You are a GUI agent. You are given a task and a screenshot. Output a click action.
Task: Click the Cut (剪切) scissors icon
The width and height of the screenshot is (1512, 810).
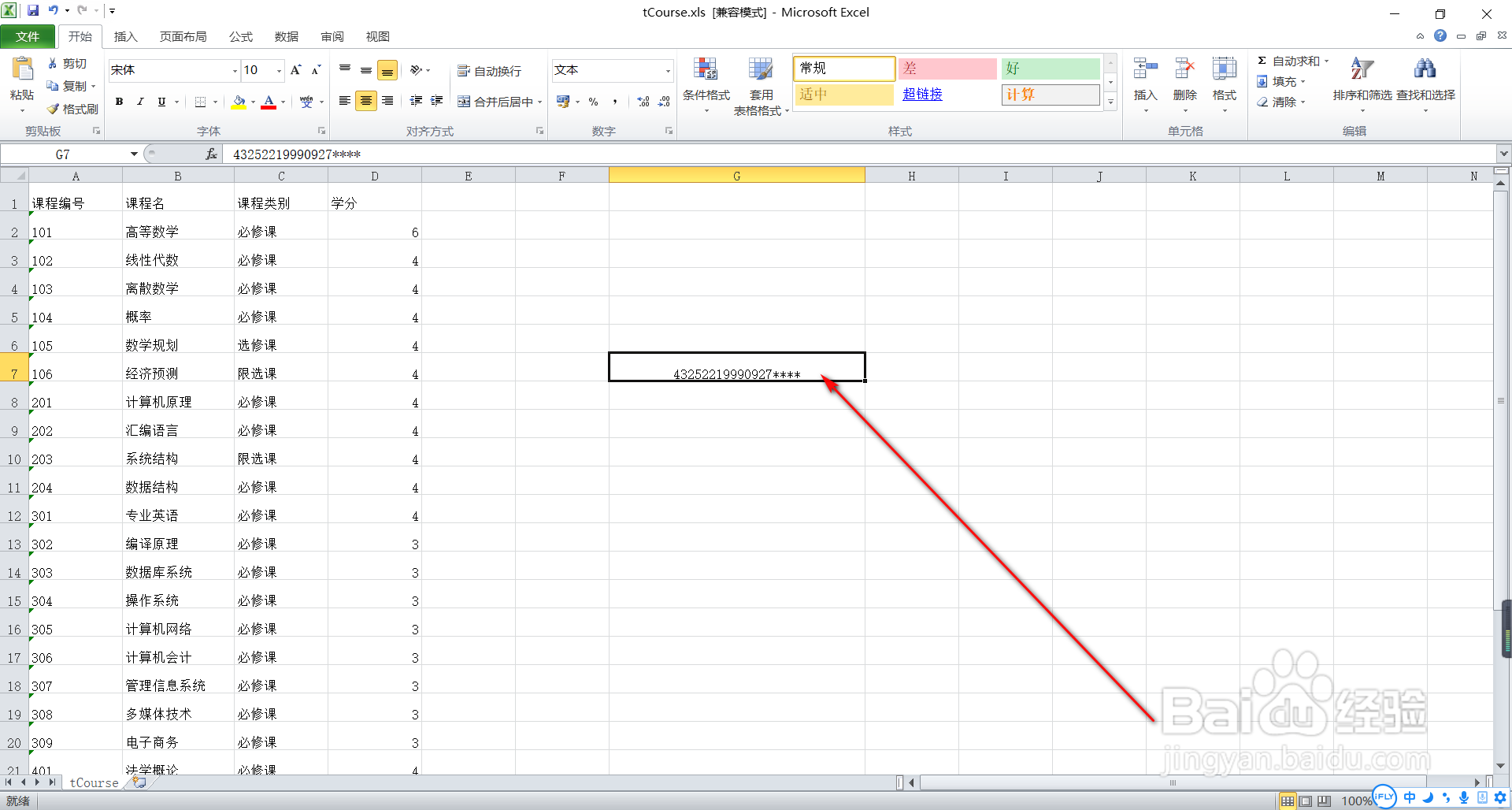pyautogui.click(x=53, y=63)
